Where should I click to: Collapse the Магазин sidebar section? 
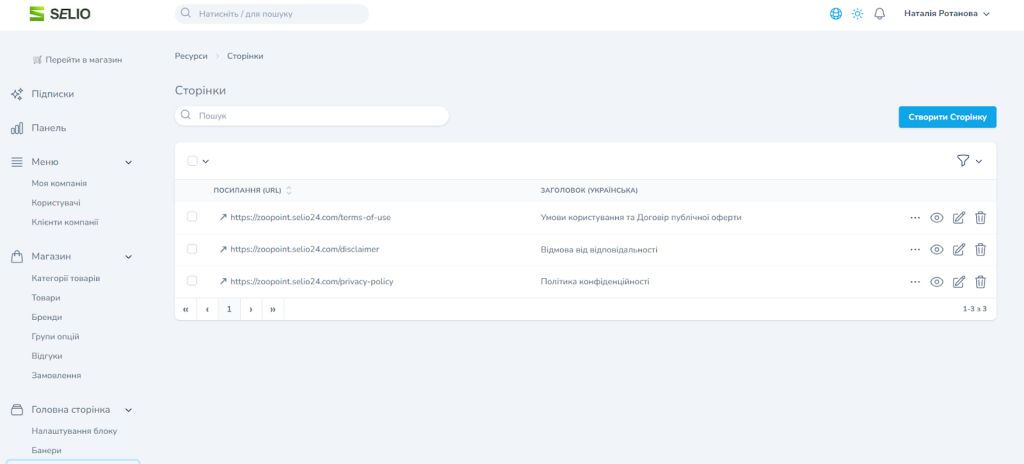128,257
